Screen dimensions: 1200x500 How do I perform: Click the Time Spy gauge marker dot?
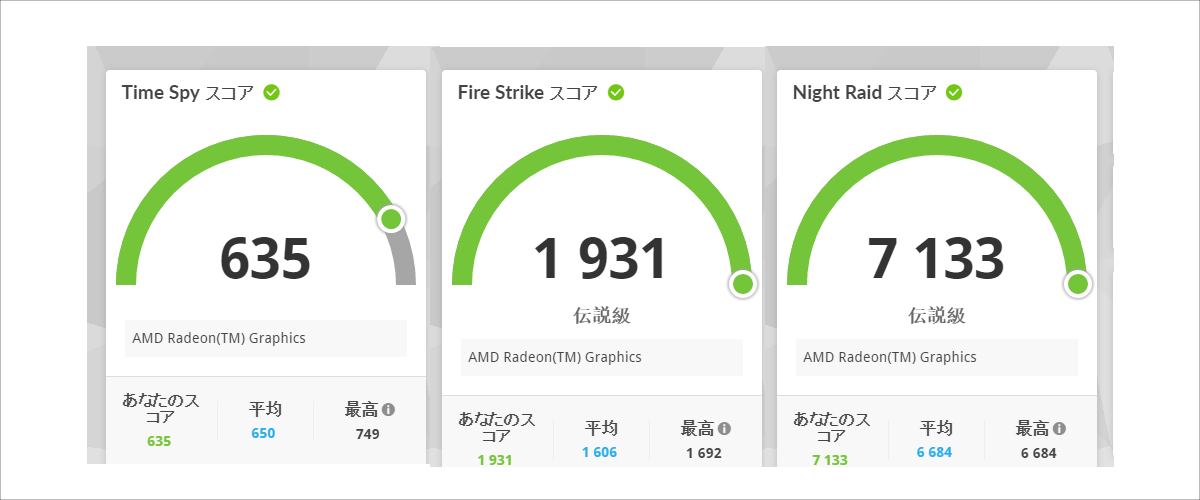point(391,219)
